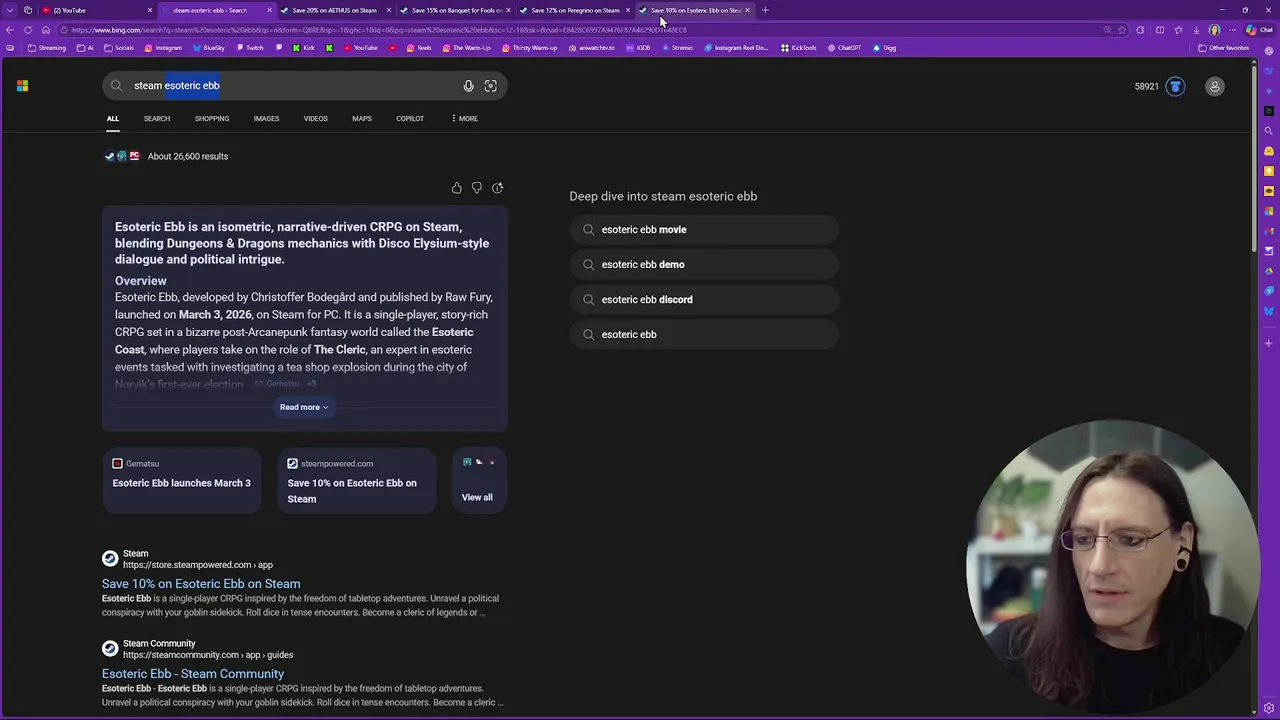This screenshot has width=1280, height=720.
Task: Search suggestion esoteric ebb demo
Action: tap(704, 265)
